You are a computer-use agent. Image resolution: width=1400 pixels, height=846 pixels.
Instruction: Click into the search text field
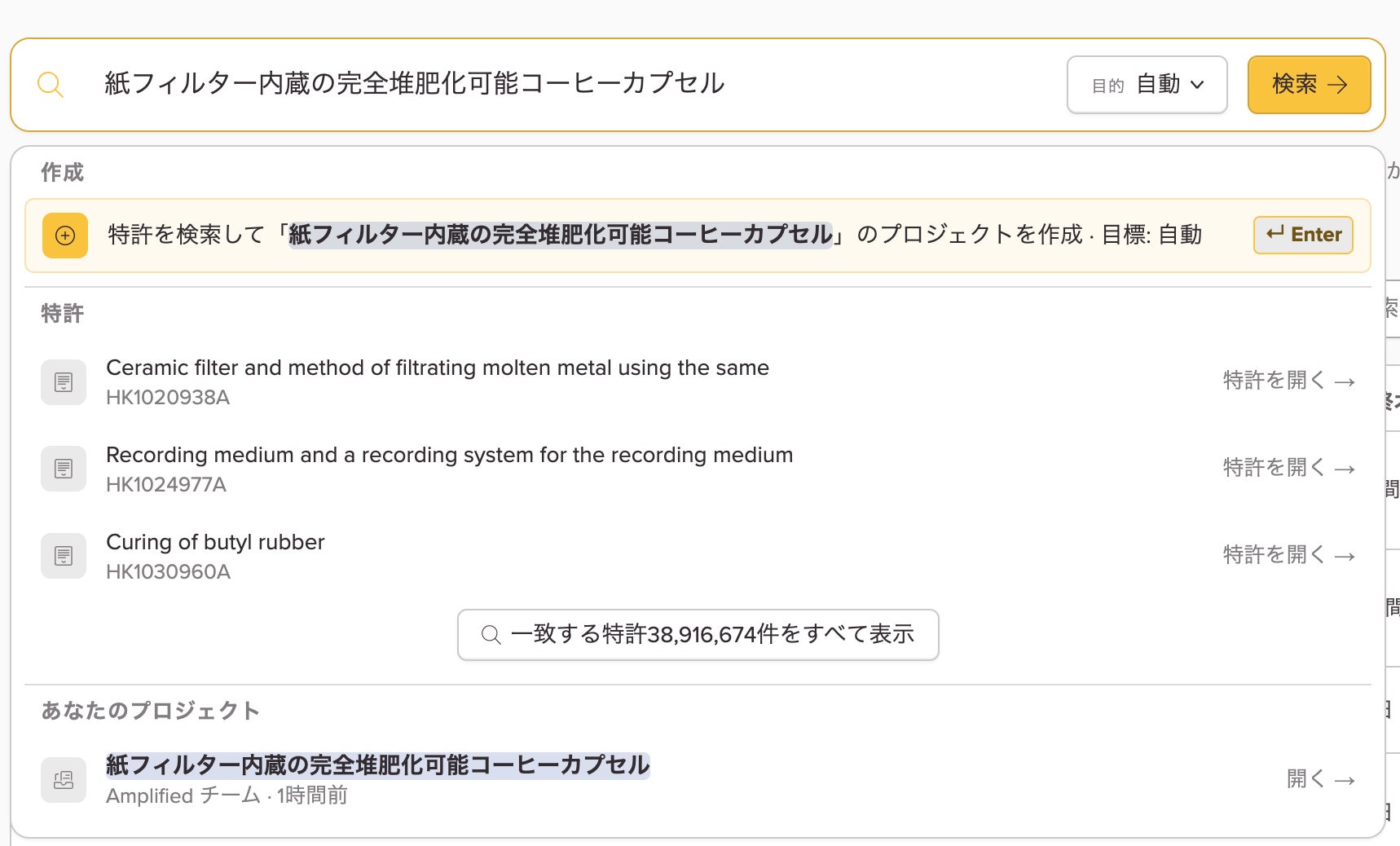pyautogui.click(x=570, y=84)
